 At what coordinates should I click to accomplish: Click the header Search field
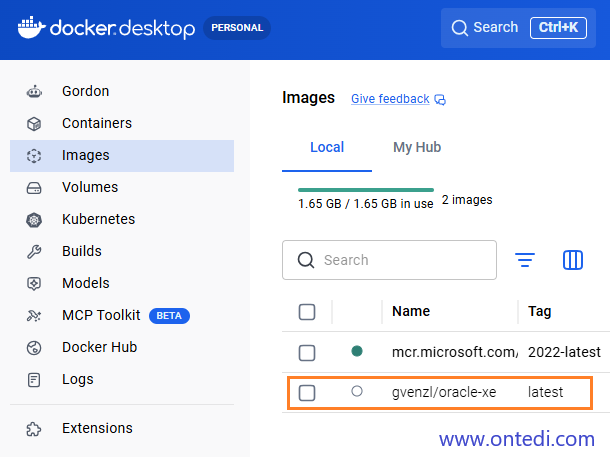click(x=518, y=28)
